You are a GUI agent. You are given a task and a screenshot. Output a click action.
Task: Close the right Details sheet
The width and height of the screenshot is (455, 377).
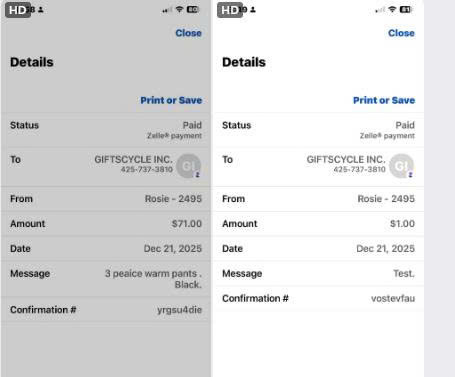401,33
